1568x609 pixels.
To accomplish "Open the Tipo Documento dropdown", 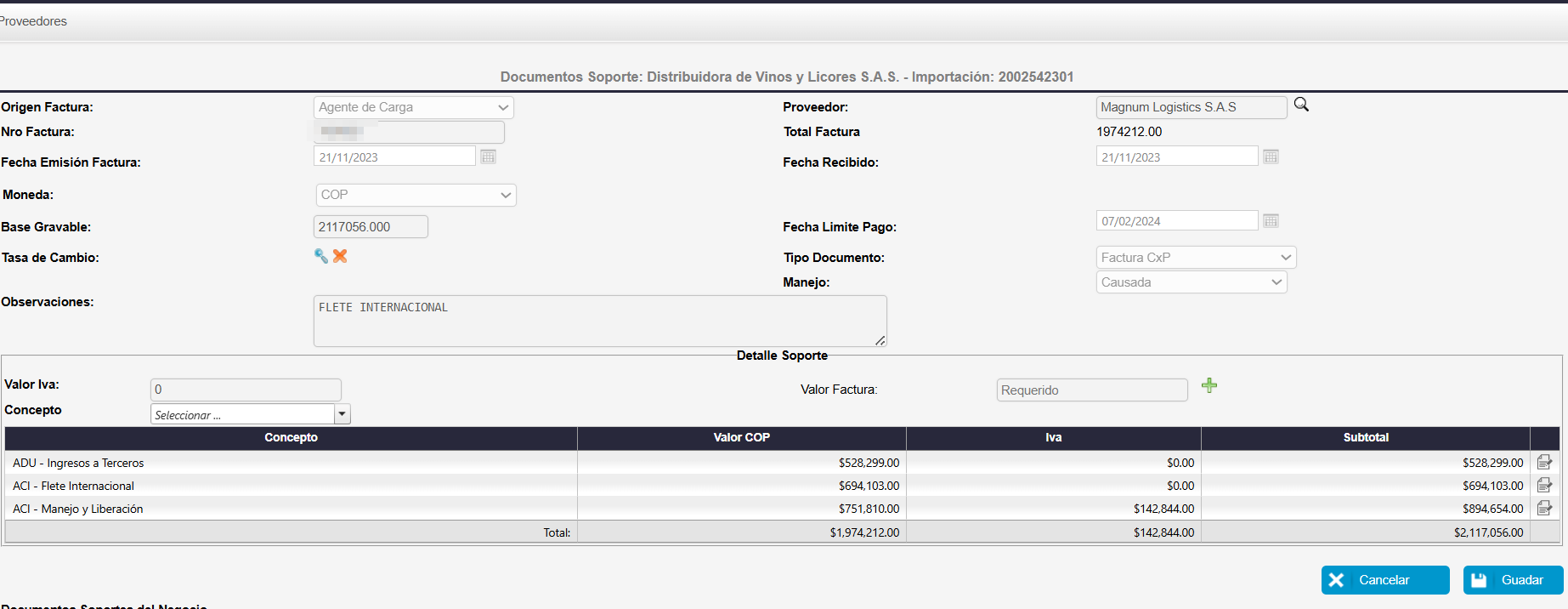I will [x=1196, y=258].
